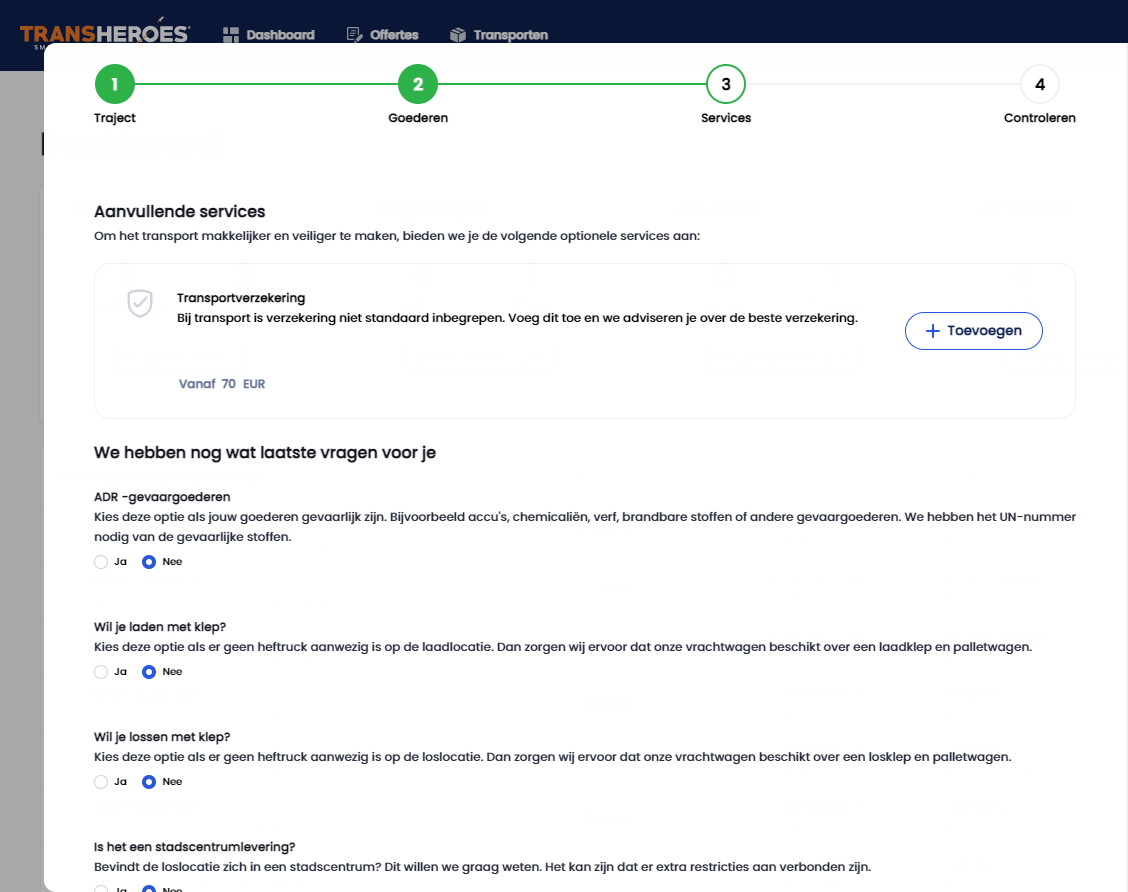1128x892 pixels.
Task: Select the Transportverzekering service card
Action: [x=585, y=340]
